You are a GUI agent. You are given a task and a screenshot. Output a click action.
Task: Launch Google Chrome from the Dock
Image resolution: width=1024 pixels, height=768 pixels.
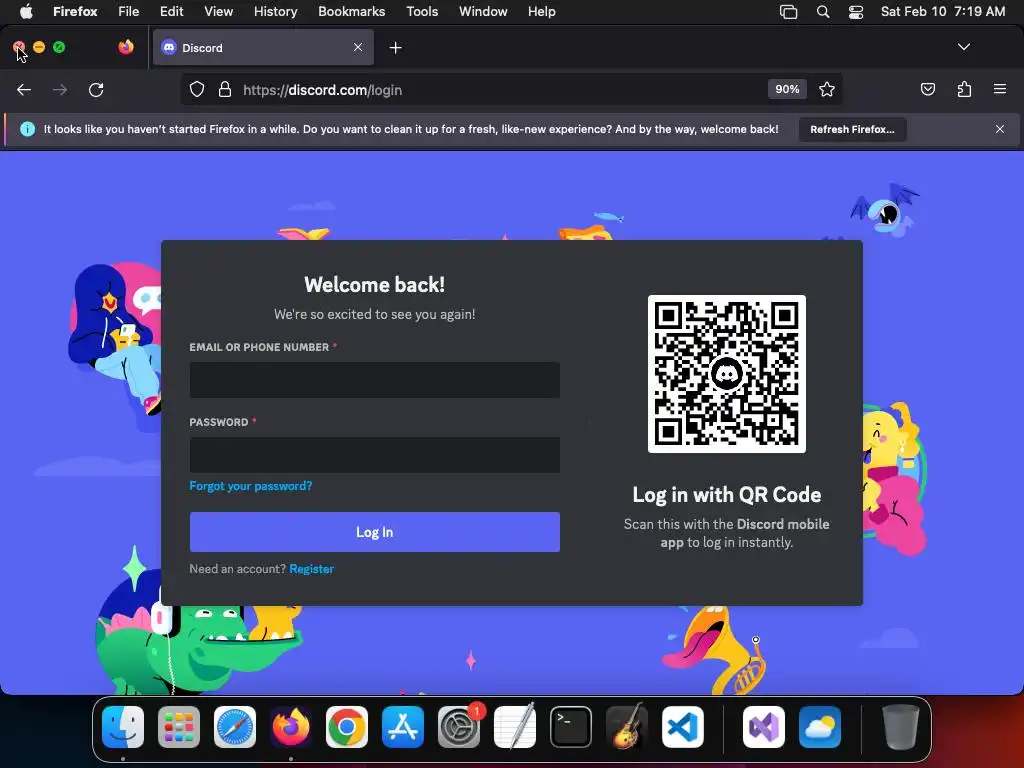tap(347, 727)
